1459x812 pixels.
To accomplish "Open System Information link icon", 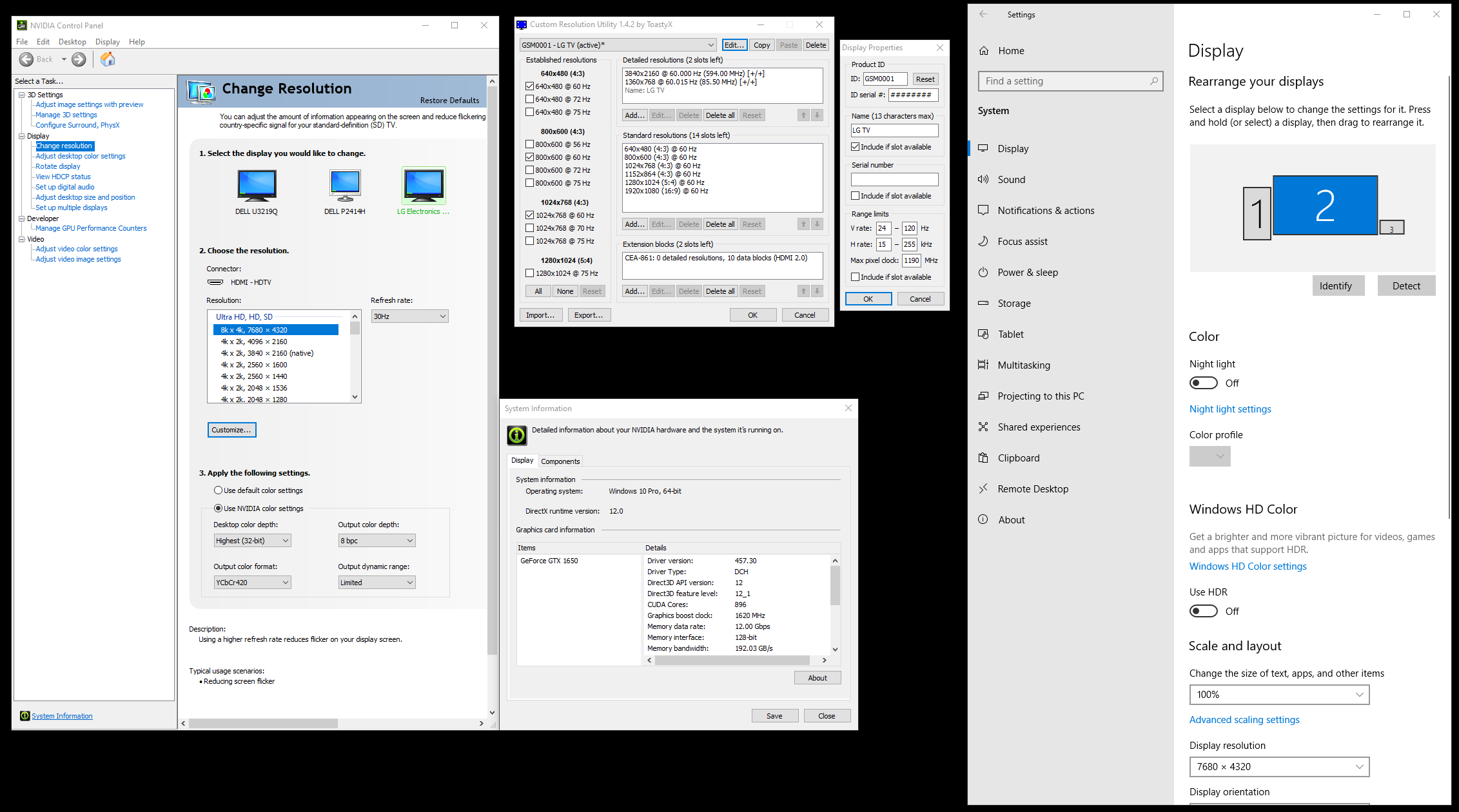I will (x=24, y=716).
